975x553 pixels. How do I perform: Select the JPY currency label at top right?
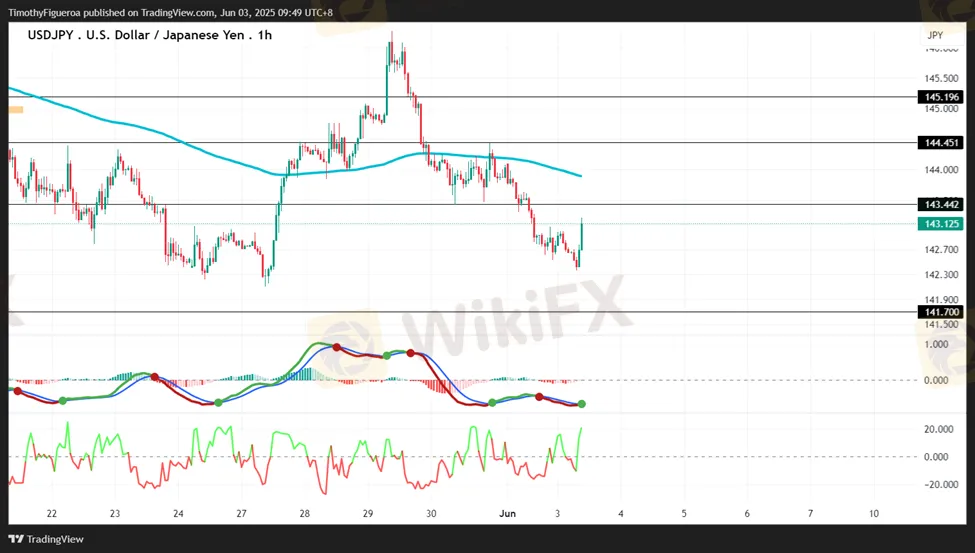pos(935,35)
